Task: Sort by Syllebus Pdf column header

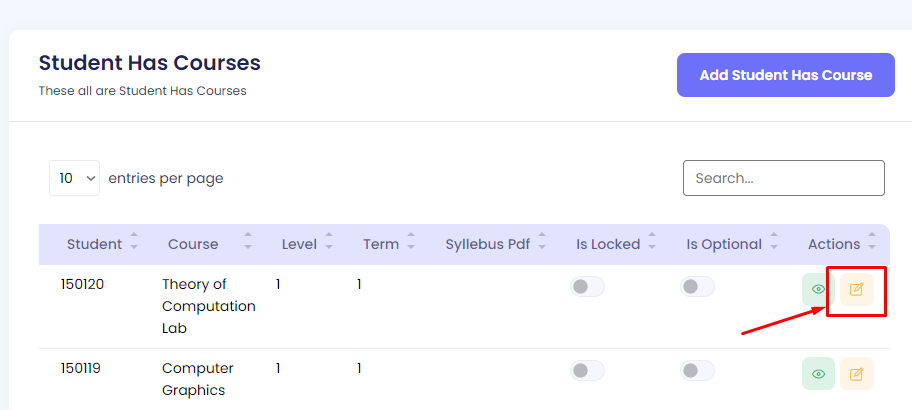Action: point(488,244)
